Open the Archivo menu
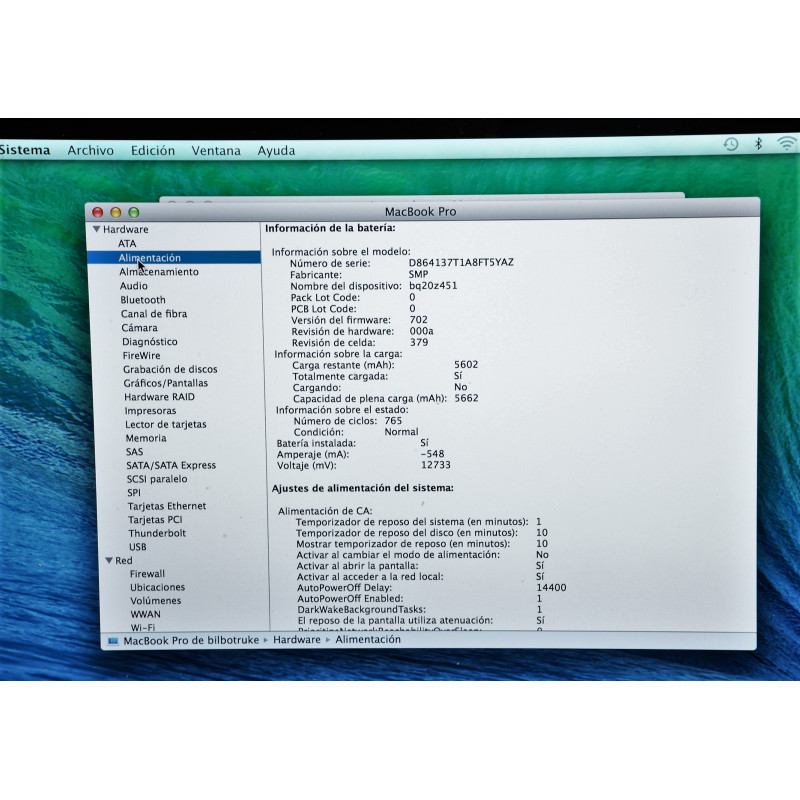Viewport: 800px width, 800px height. [x=90, y=151]
